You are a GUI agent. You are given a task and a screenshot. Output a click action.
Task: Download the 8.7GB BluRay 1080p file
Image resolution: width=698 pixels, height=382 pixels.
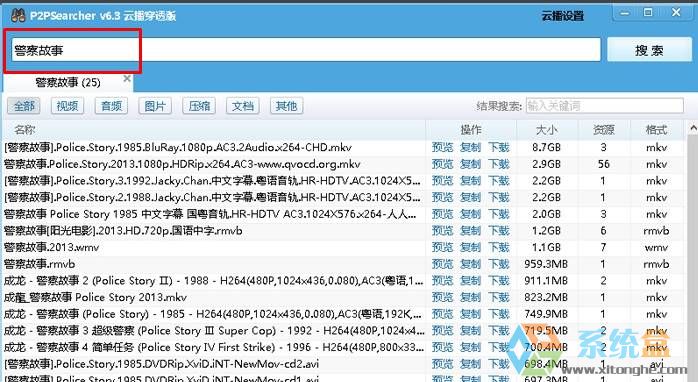pos(499,147)
